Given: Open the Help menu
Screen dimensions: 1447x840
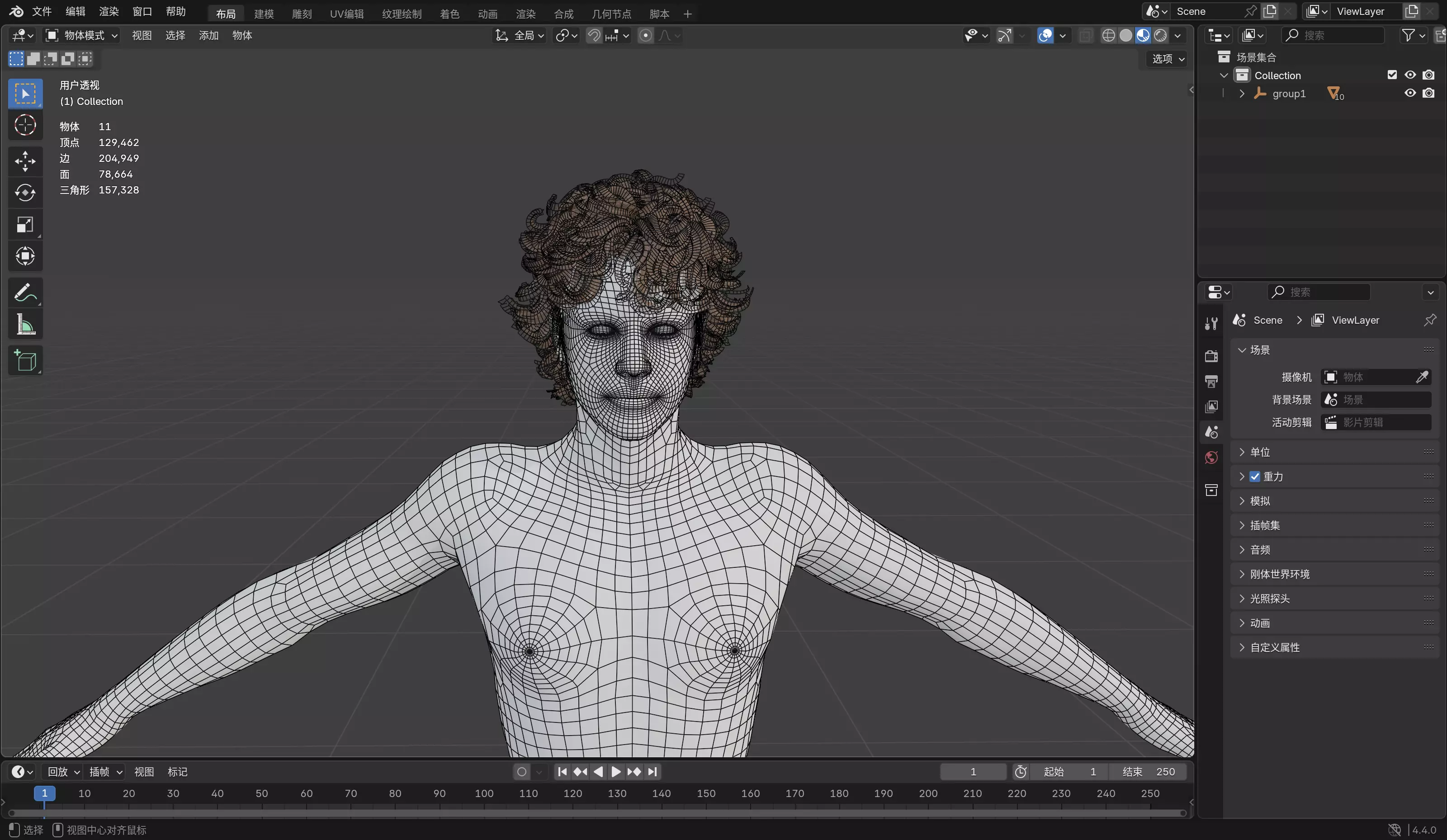Looking at the screenshot, I should click(x=176, y=11).
